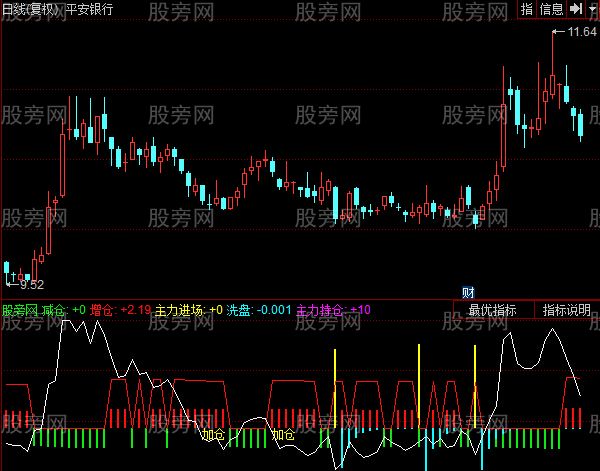This screenshot has width=600, height=471.
Task: Click the 日线(复权) period label
Action: click(x=31, y=9)
